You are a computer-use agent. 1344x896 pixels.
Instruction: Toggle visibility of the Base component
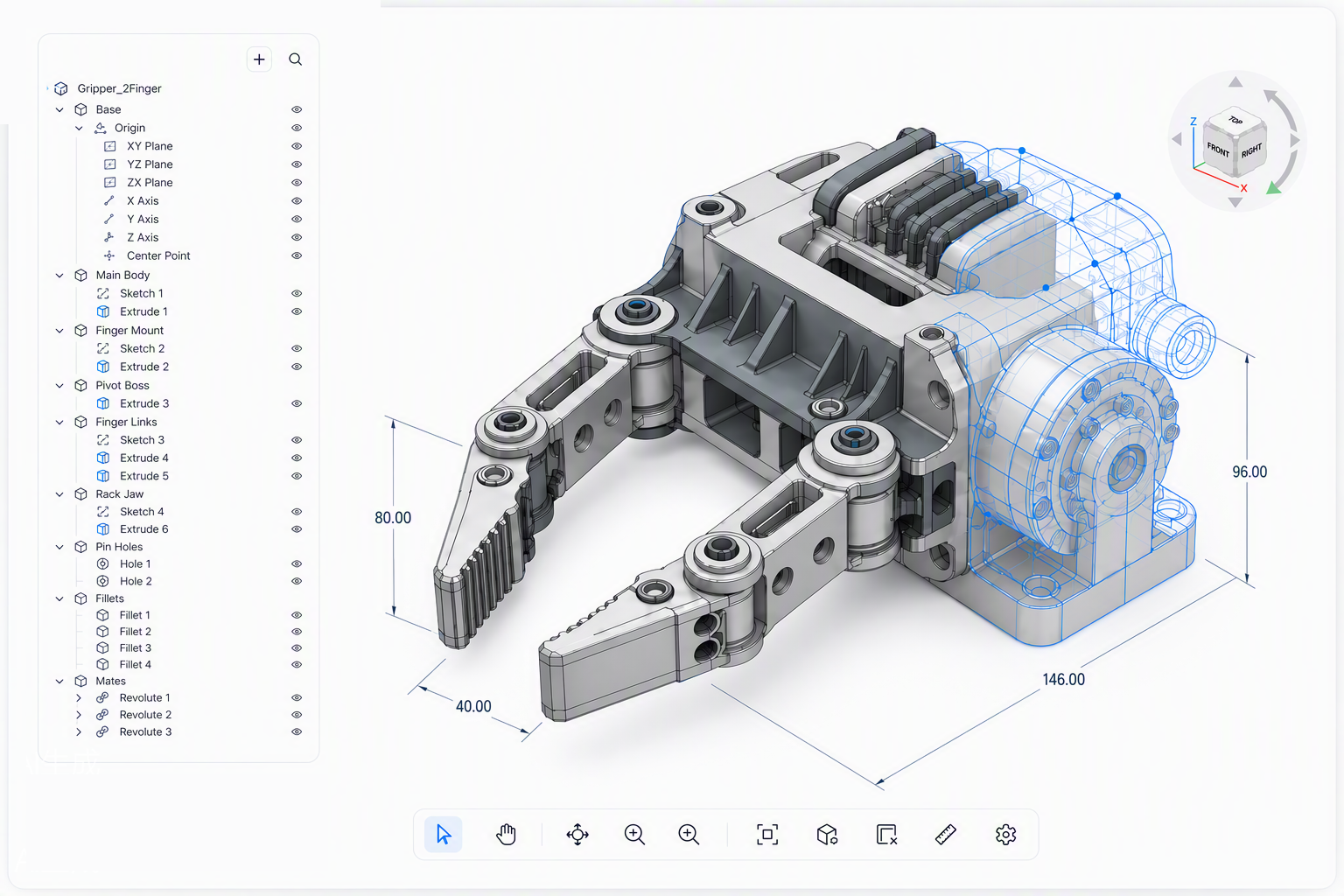tap(297, 109)
